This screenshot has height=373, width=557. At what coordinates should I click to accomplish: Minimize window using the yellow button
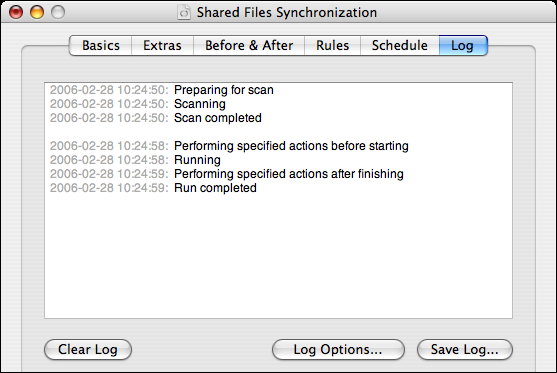[x=37, y=12]
